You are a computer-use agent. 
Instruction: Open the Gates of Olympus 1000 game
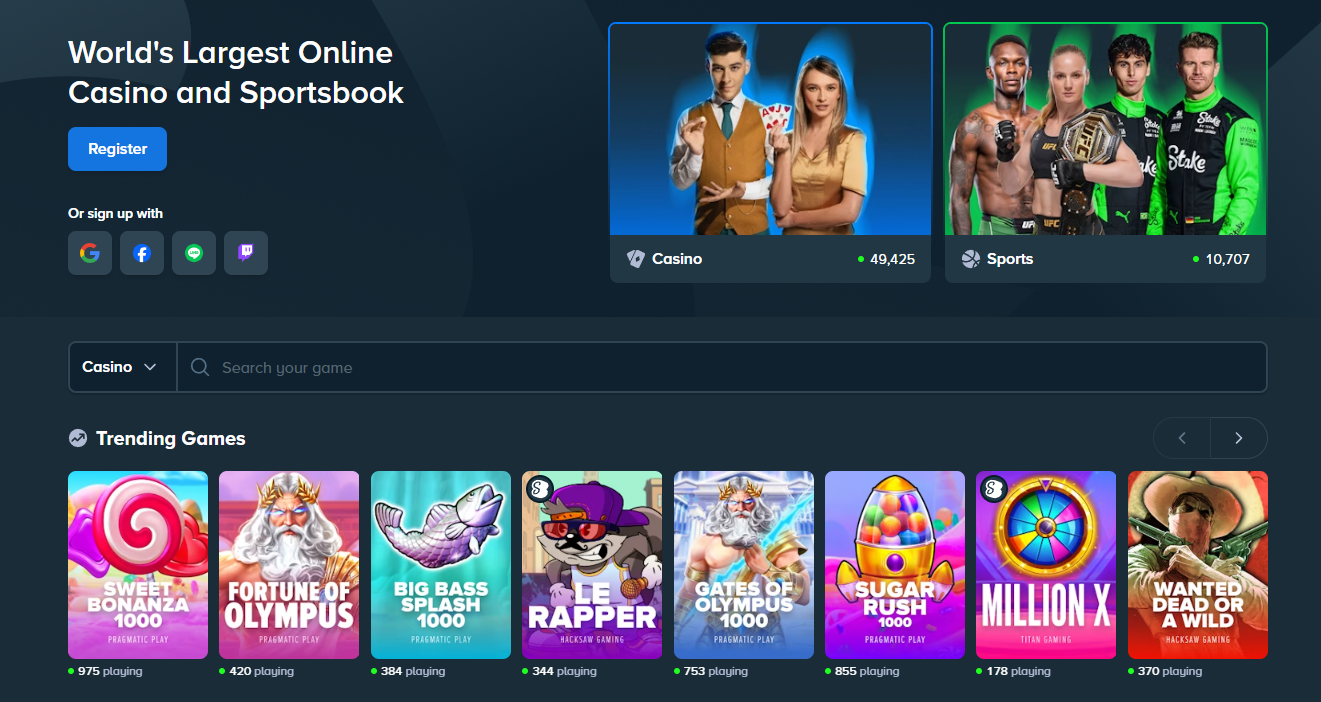(x=744, y=565)
